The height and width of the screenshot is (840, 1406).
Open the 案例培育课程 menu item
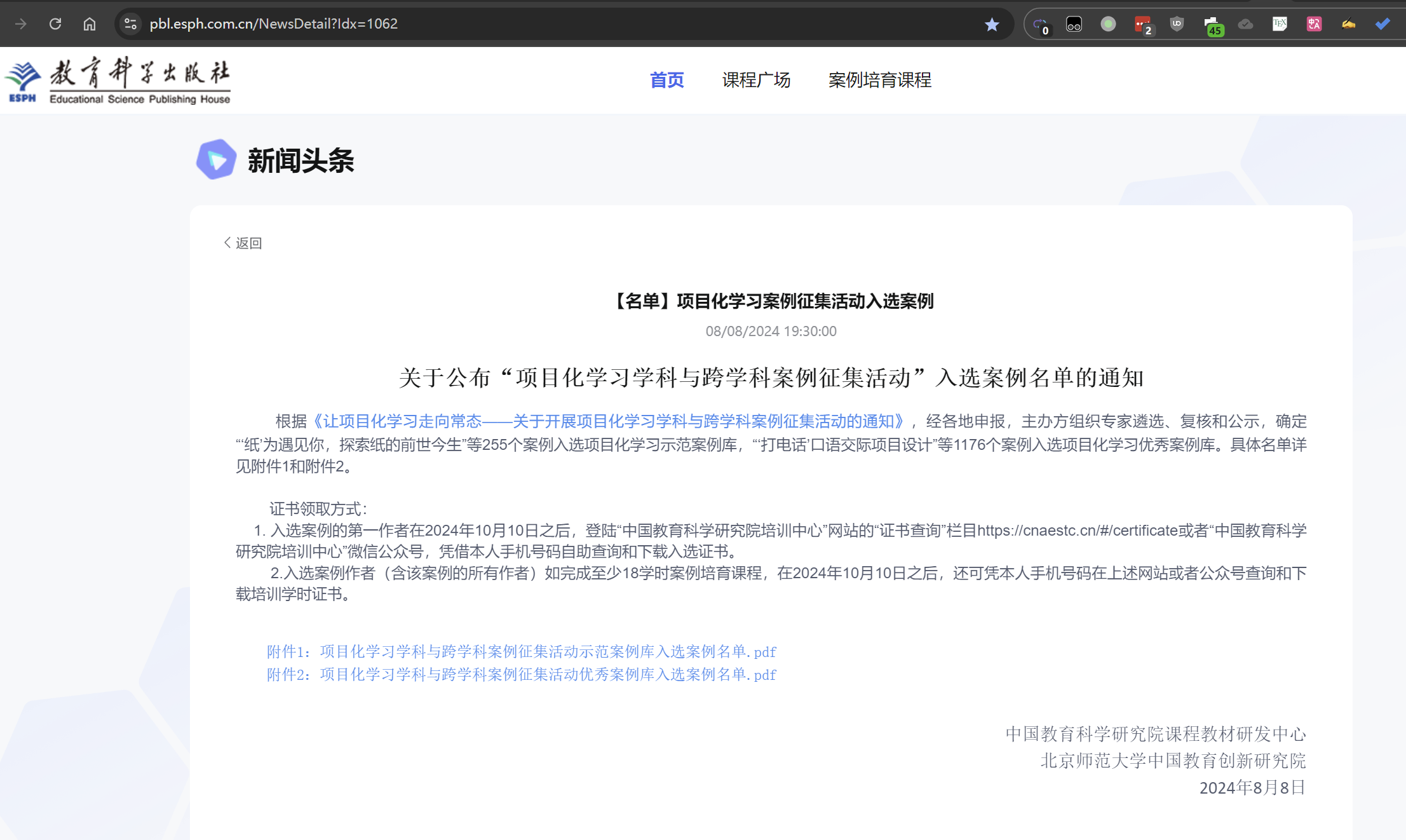click(x=879, y=80)
